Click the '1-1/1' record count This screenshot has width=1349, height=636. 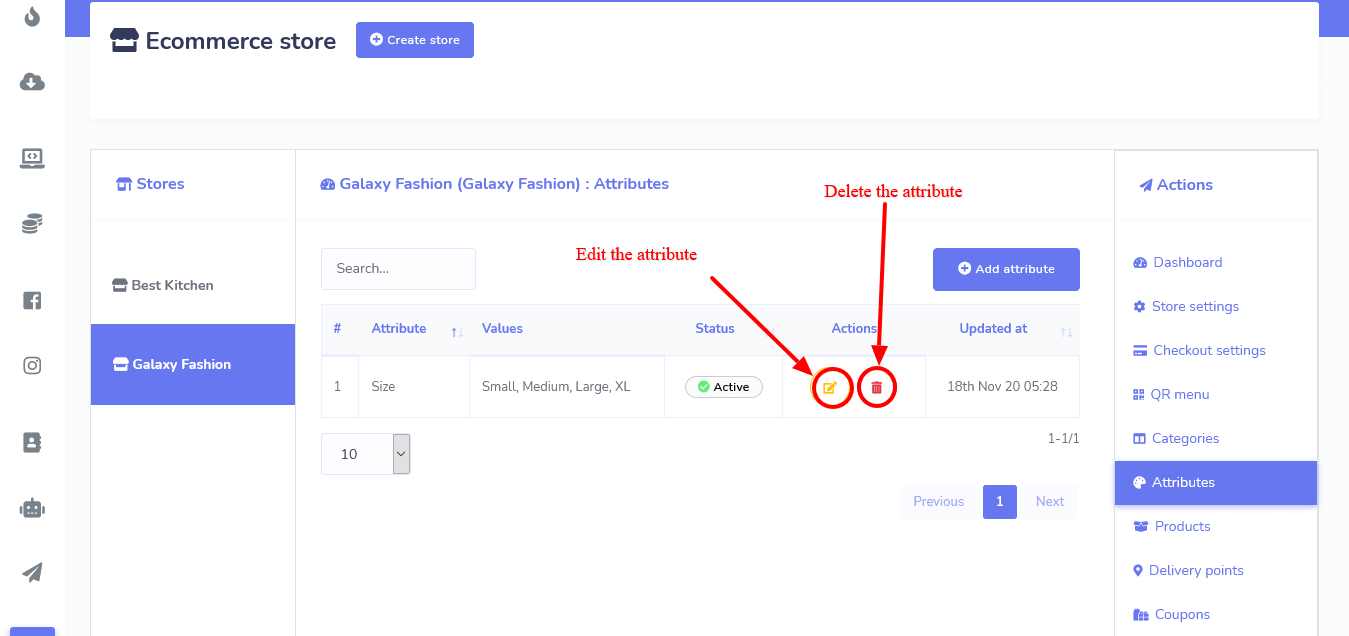pyautogui.click(x=1063, y=438)
